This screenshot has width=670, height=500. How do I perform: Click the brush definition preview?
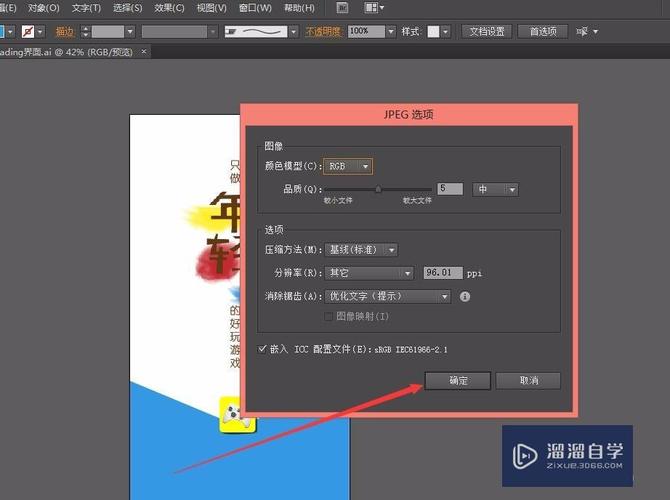click(x=256, y=31)
